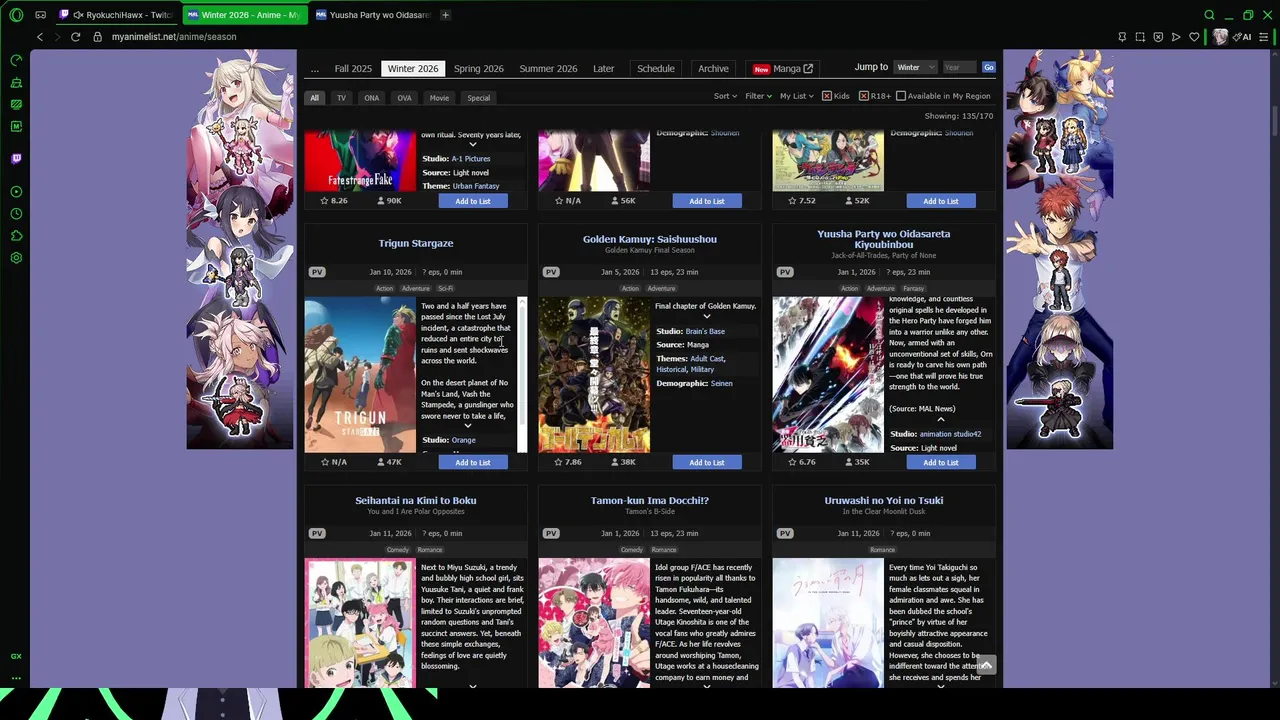Click the ad blocker shield icon
Viewport: 1280px width, 720px height.
point(1158,37)
